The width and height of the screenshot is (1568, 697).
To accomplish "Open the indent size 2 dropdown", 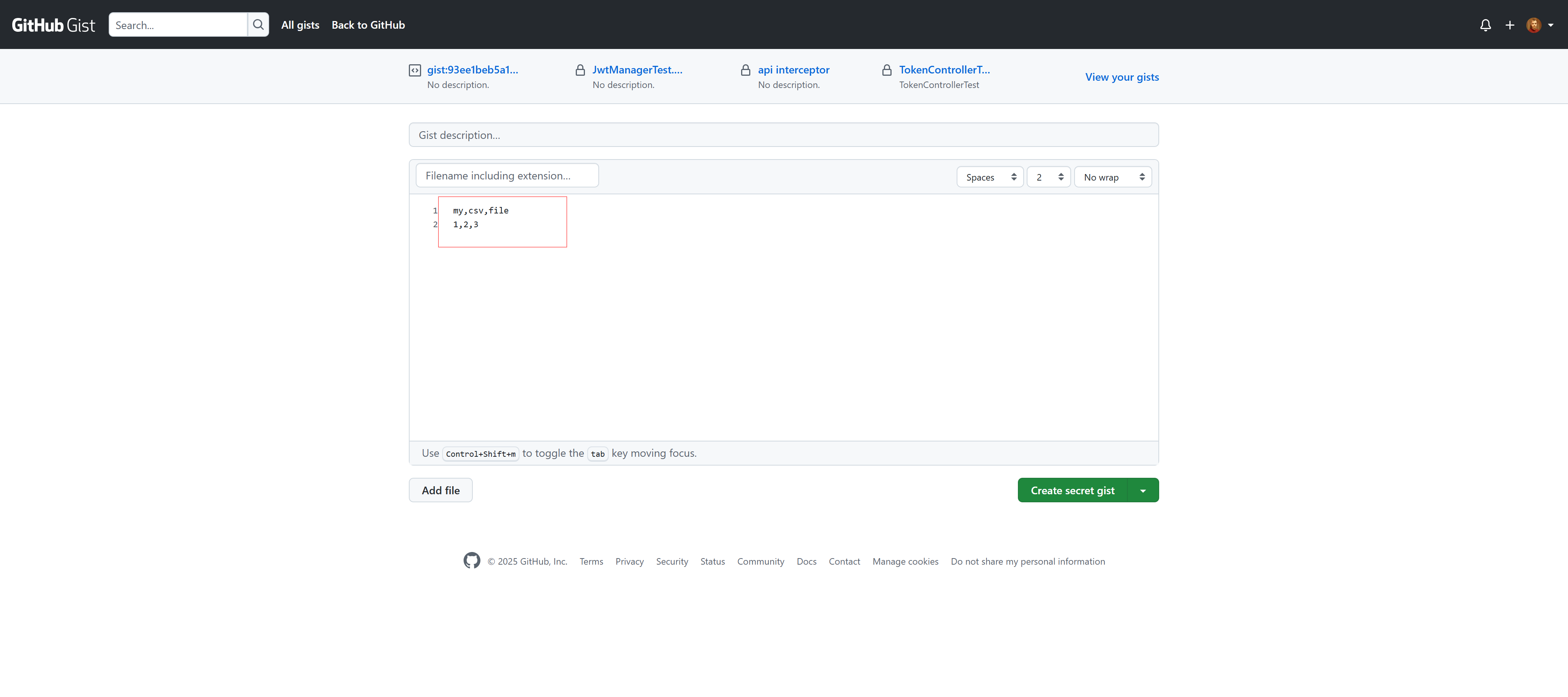I will 1048,177.
